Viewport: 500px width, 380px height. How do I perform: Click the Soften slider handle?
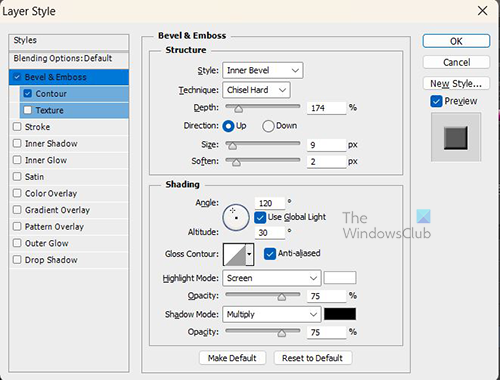pos(236,162)
